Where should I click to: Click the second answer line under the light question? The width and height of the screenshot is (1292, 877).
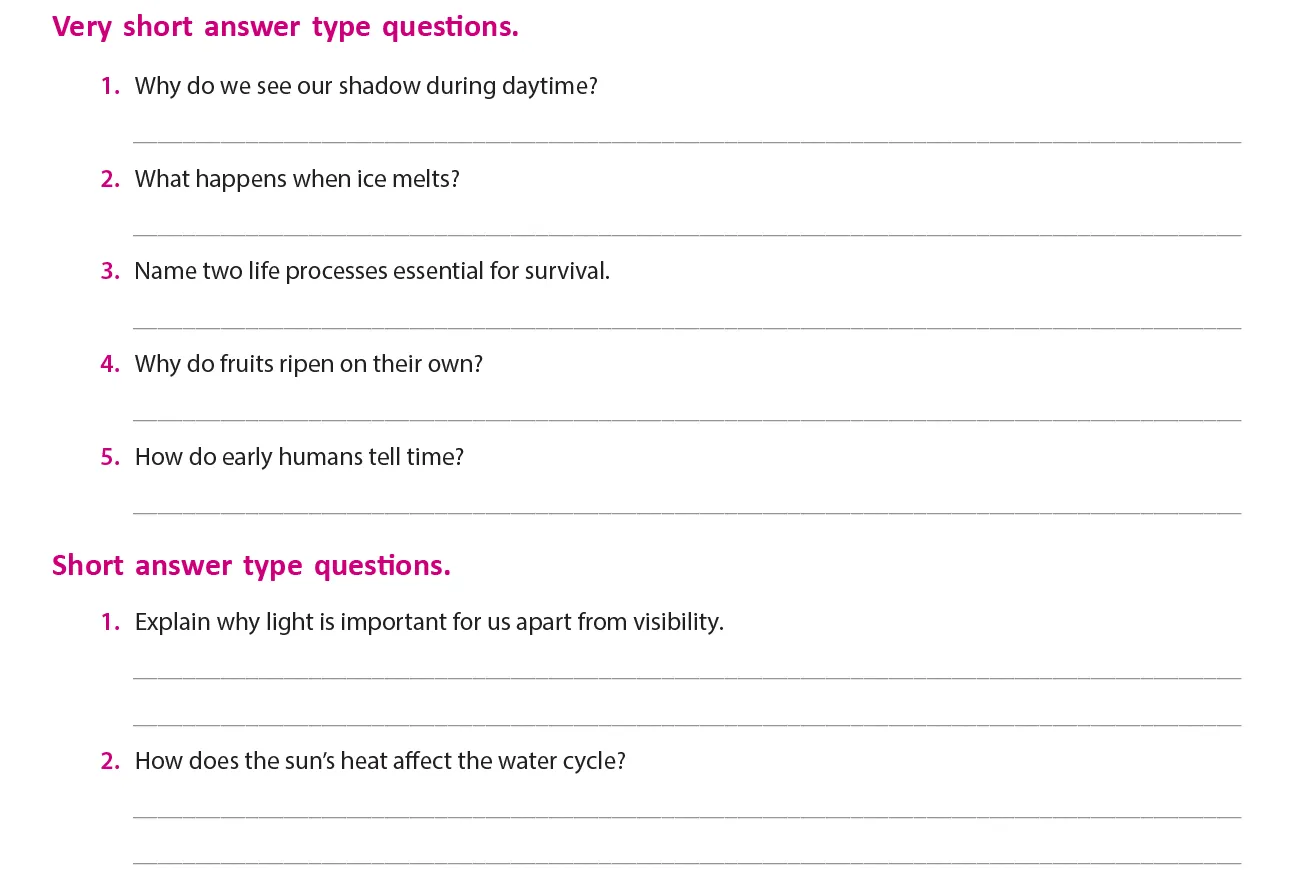point(686,724)
